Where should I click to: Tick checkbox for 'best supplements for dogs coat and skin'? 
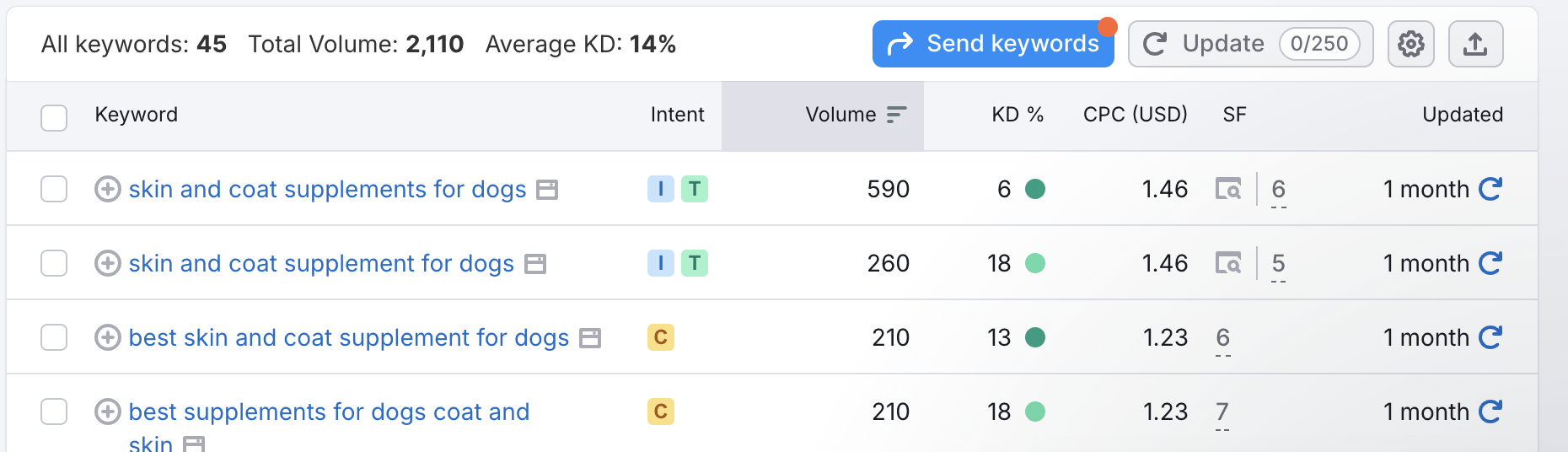point(54,412)
